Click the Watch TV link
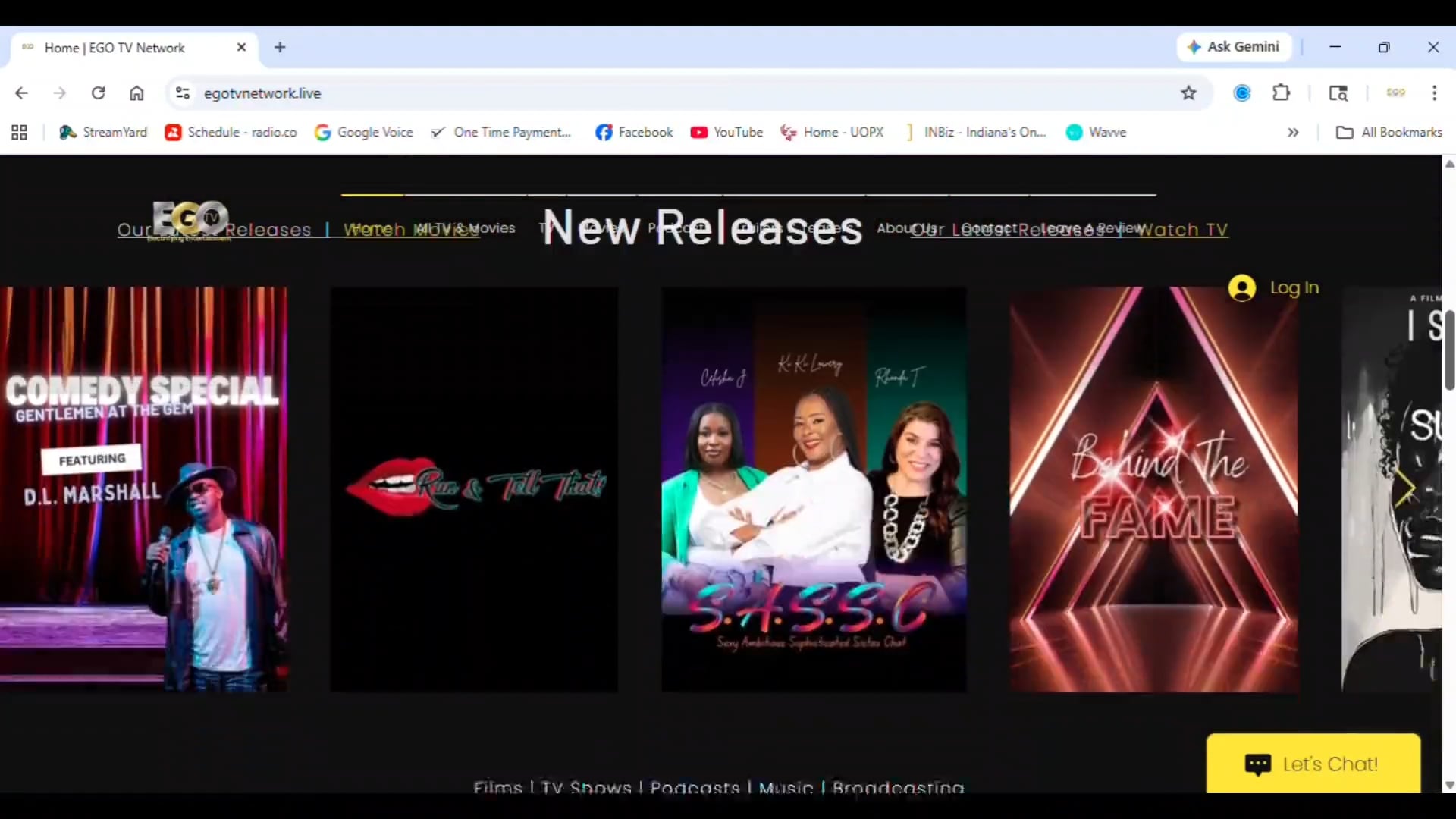 tap(1182, 230)
